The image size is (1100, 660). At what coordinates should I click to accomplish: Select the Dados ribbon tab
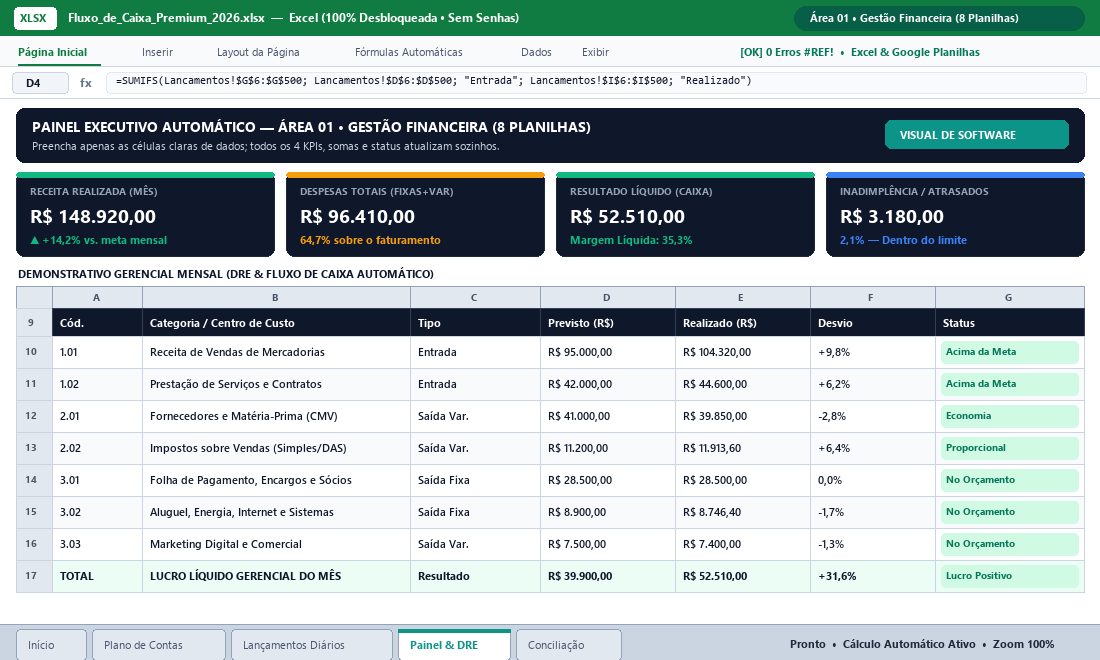[x=536, y=52]
